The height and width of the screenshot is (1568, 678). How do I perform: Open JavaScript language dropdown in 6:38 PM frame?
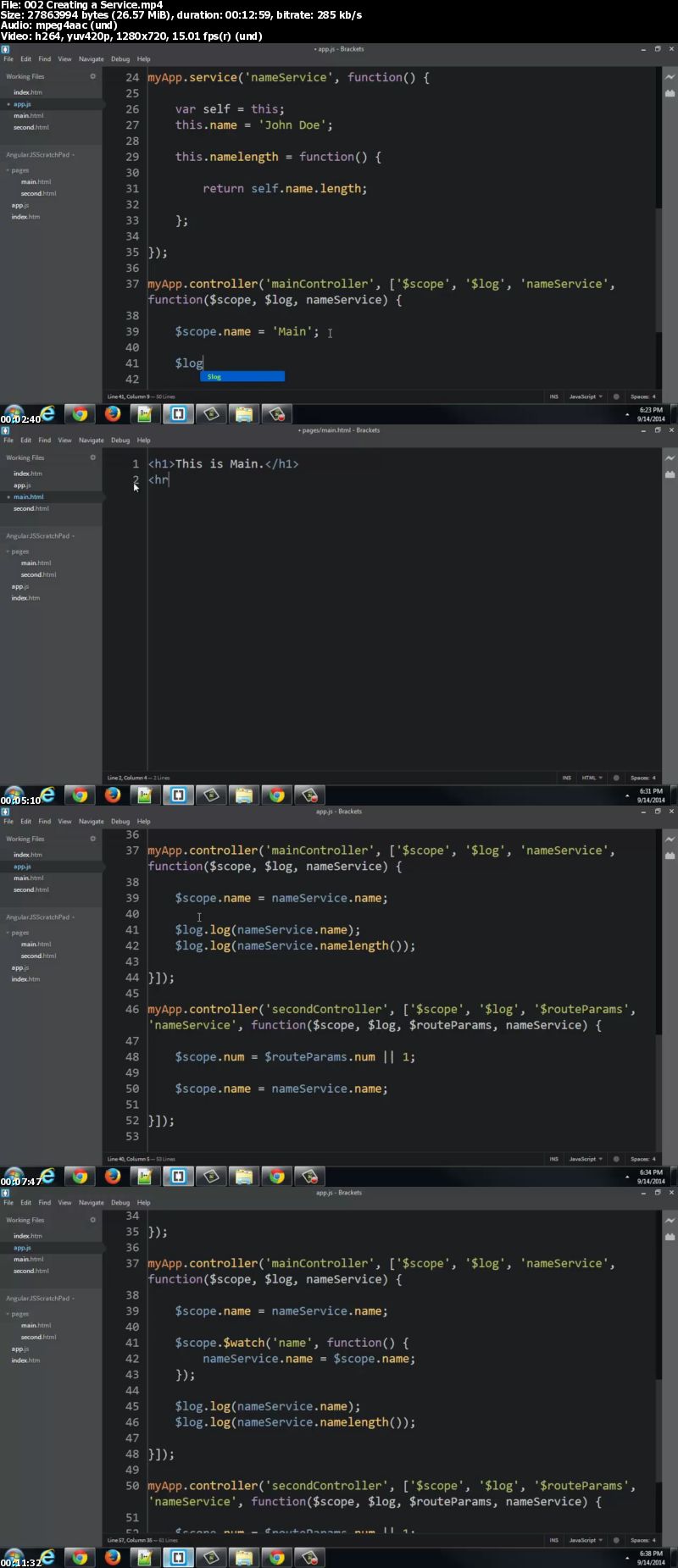(586, 1540)
